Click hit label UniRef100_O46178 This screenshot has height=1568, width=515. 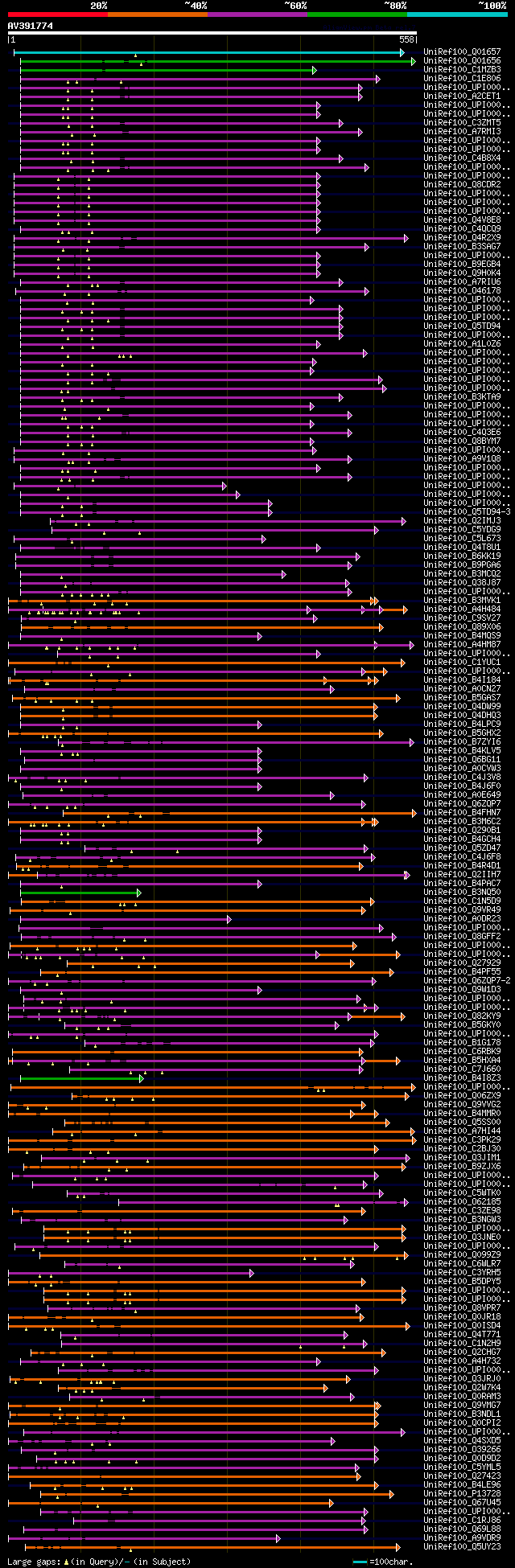(462, 291)
